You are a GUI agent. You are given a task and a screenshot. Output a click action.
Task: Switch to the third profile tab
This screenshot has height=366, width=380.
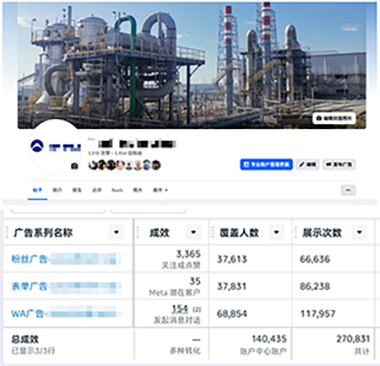(x=77, y=190)
